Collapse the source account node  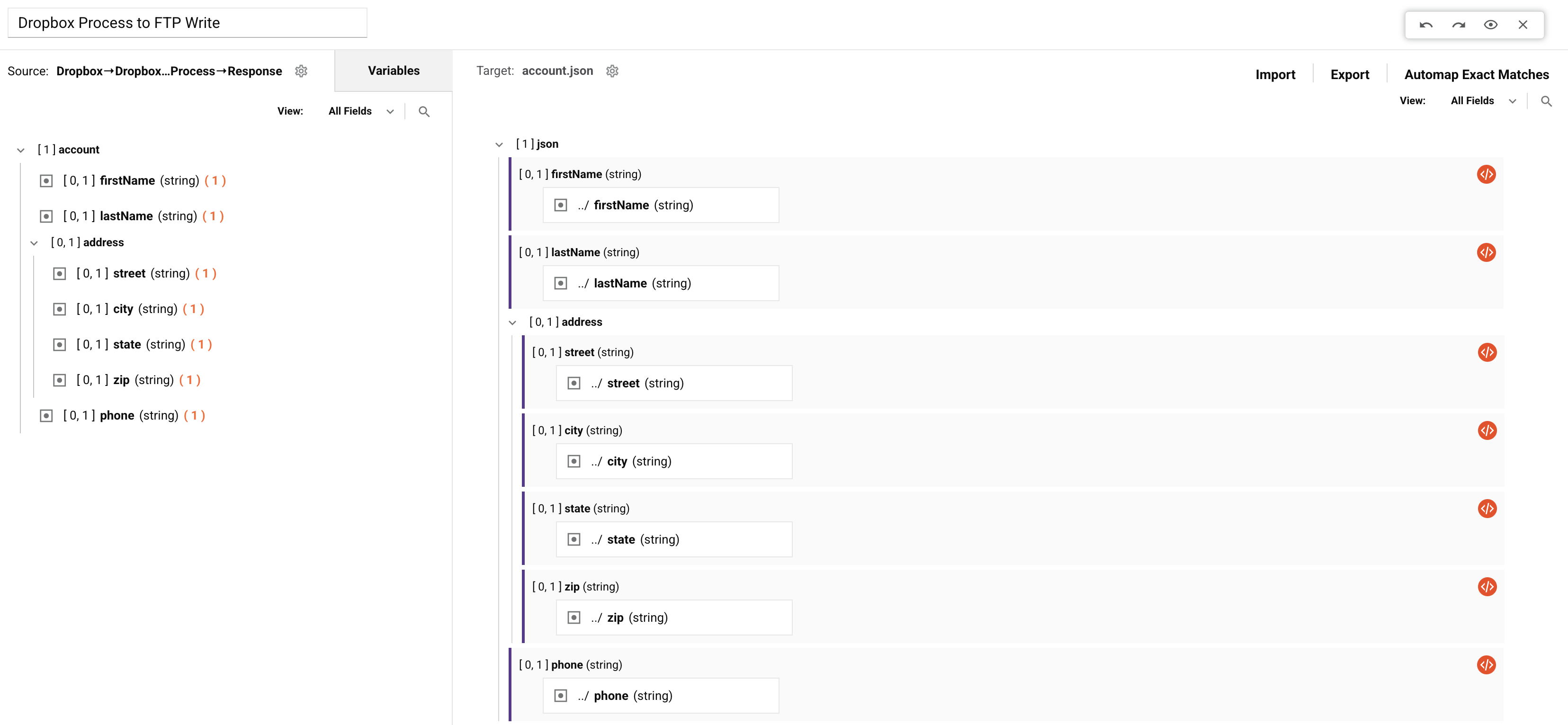click(21, 151)
